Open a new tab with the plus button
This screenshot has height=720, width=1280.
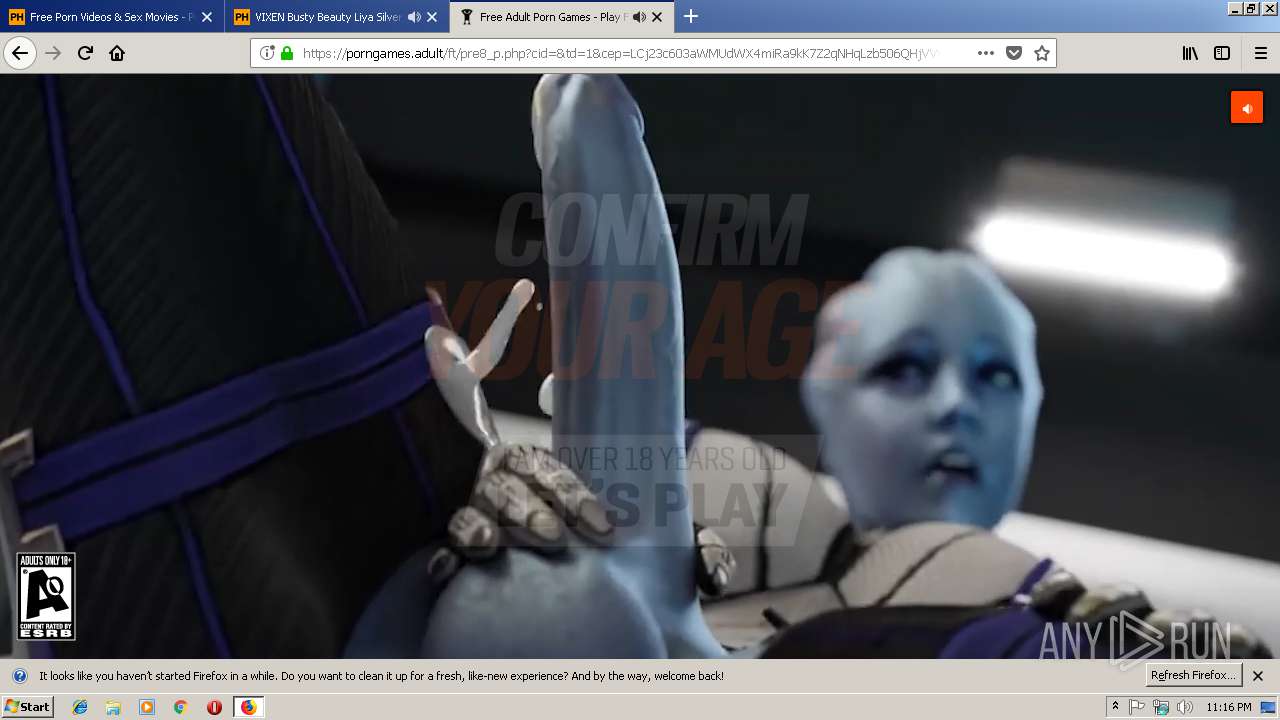690,16
